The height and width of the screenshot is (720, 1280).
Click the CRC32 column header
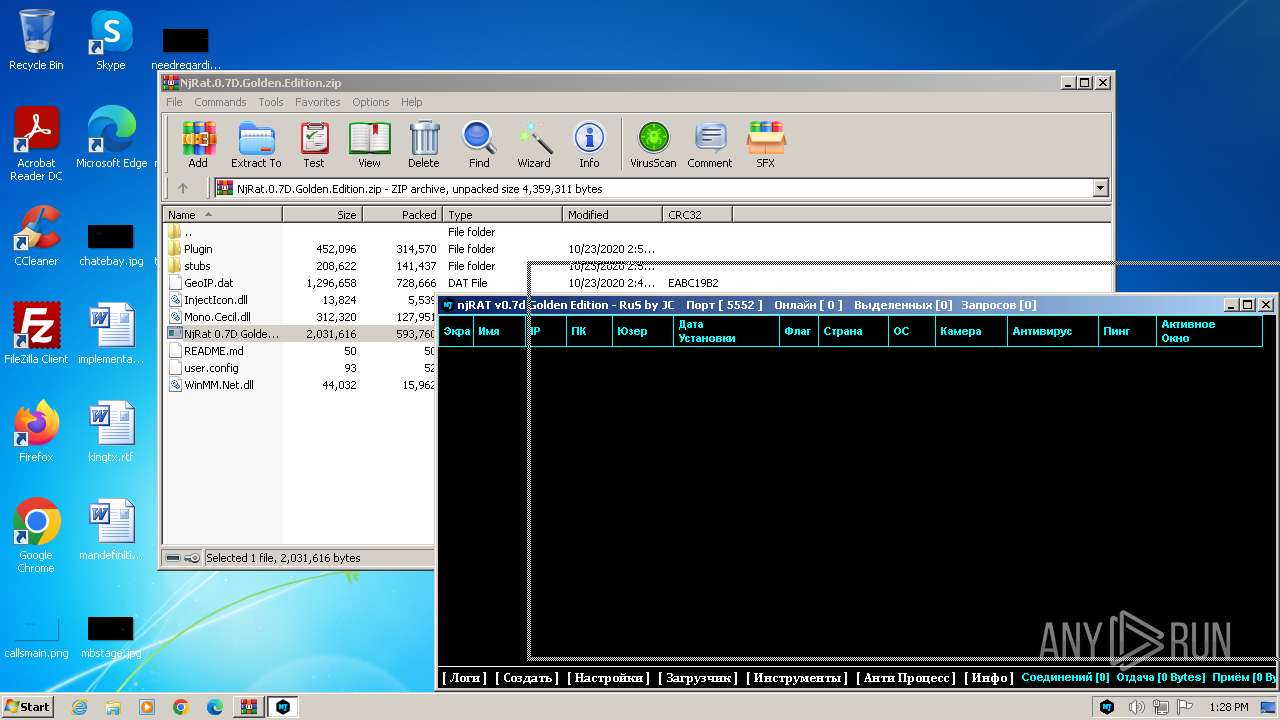pos(697,215)
